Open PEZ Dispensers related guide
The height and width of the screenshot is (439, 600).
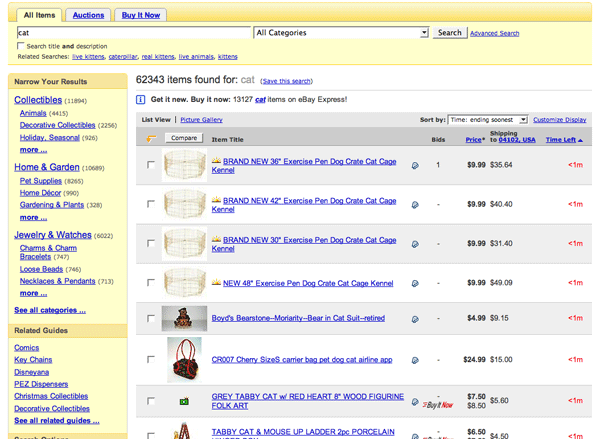41,384
